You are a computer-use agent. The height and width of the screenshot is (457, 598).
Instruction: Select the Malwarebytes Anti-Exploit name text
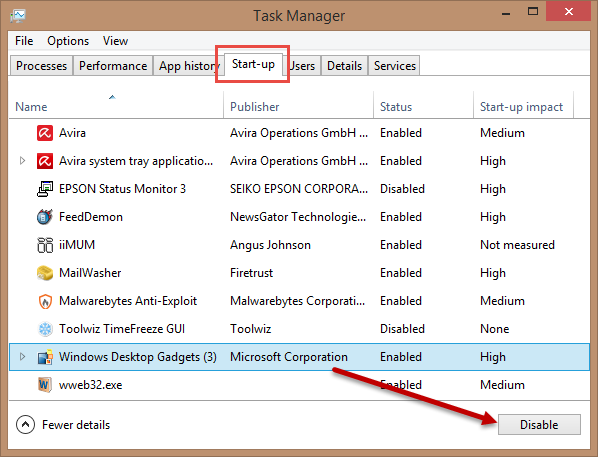coord(128,301)
